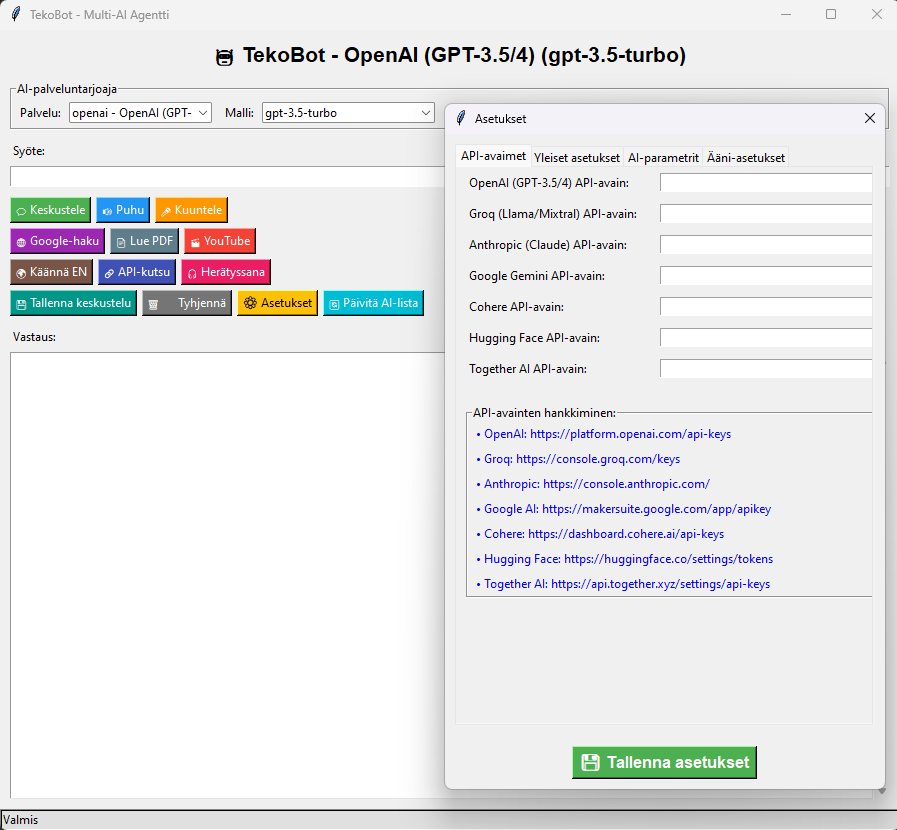Click Tallenna asetukset to save settings

665,762
